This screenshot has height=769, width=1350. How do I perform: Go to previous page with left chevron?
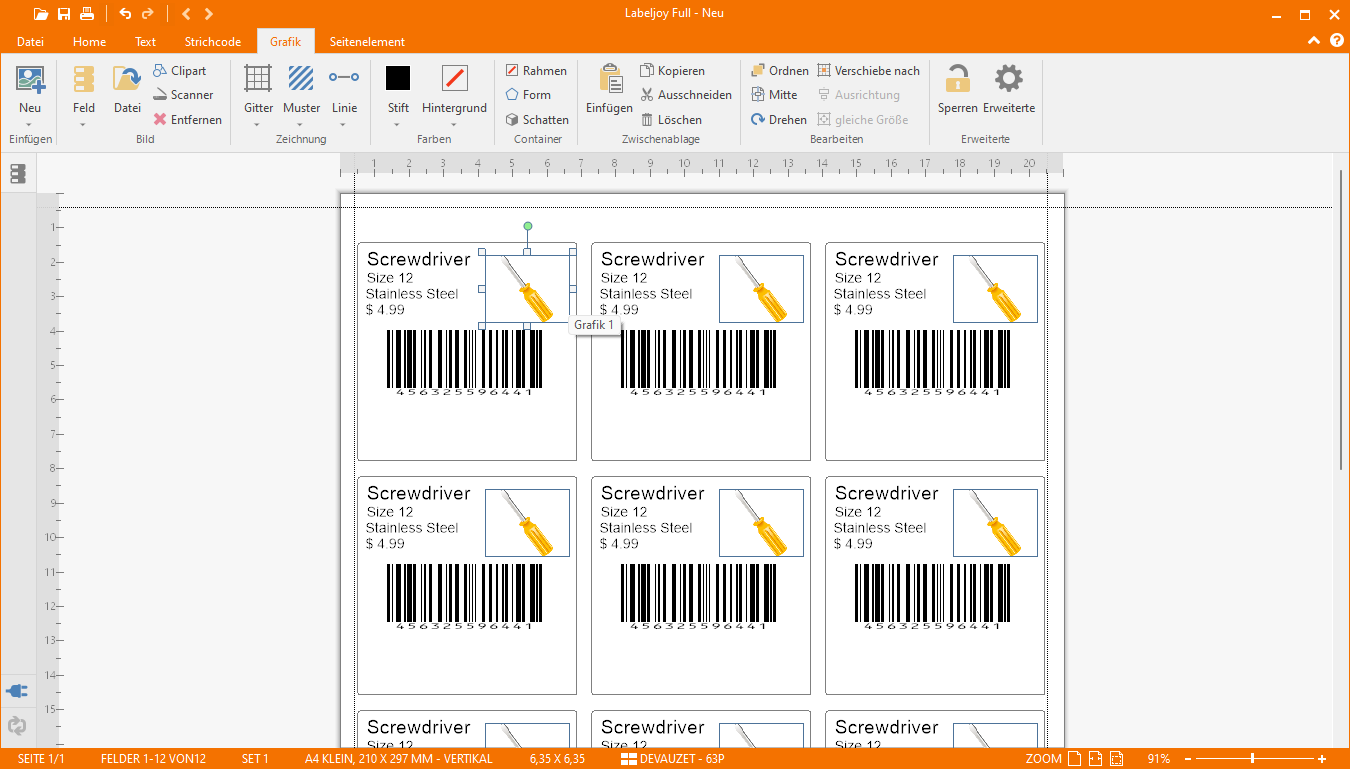coord(186,14)
